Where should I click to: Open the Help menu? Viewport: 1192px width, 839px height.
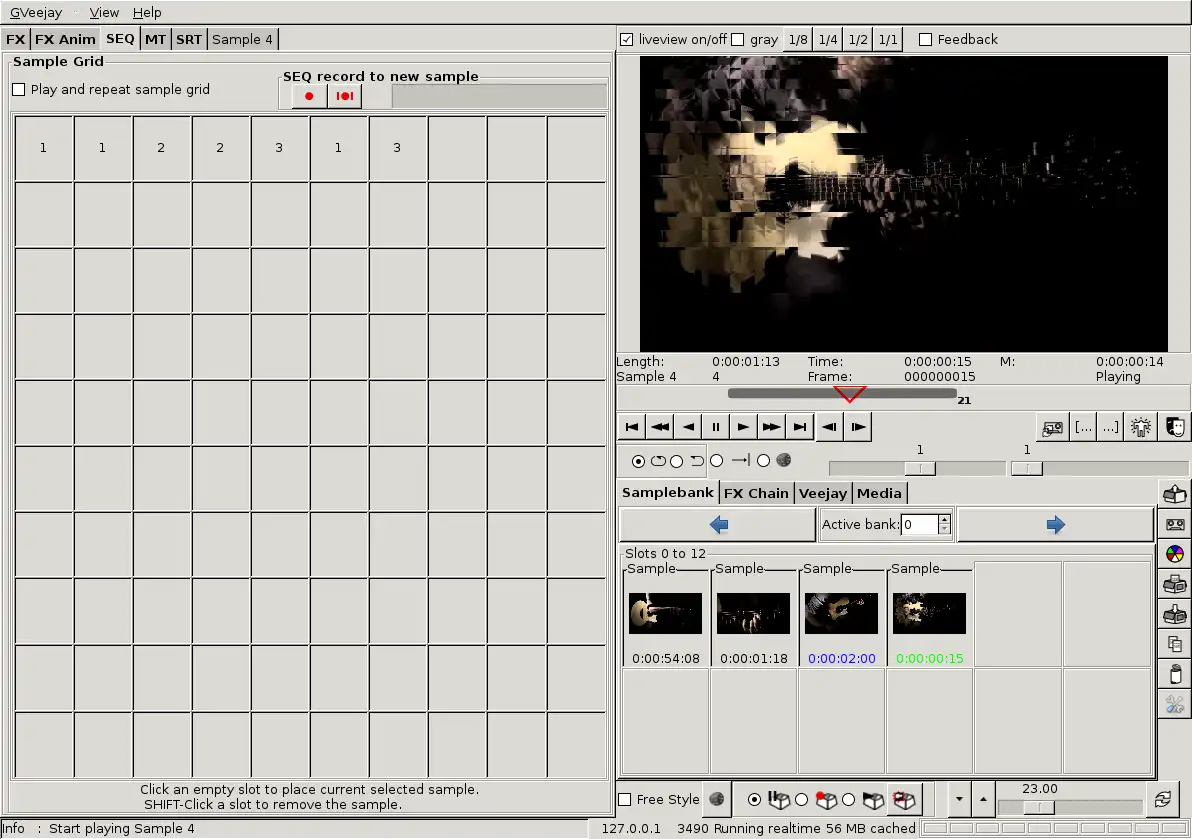(x=147, y=12)
